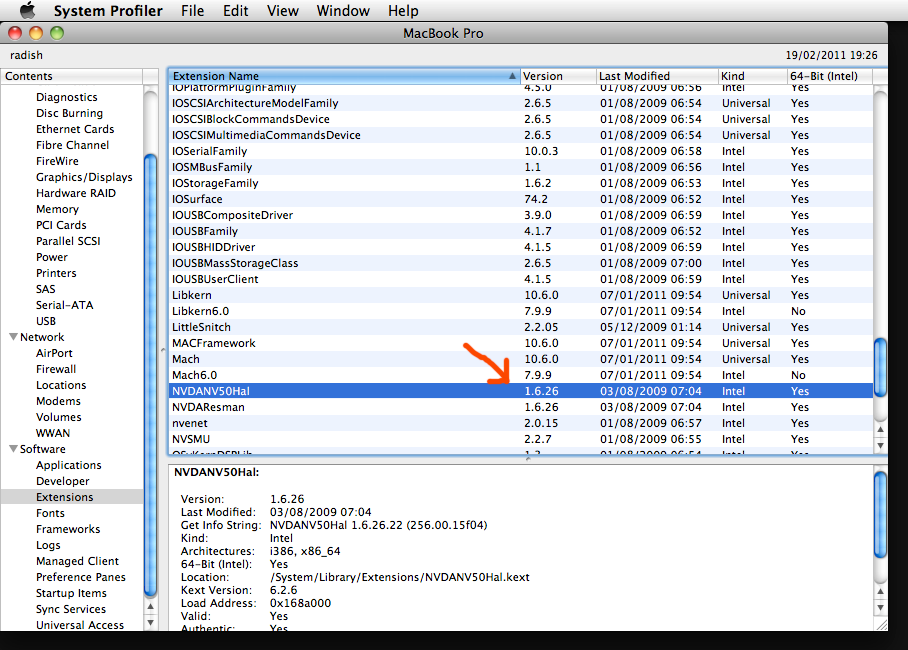Open the Help menu

(403, 11)
